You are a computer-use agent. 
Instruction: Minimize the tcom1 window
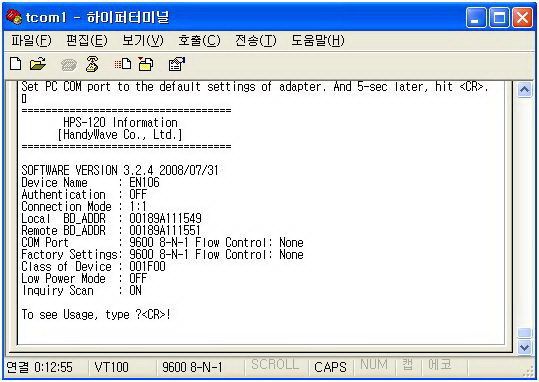coord(476,17)
